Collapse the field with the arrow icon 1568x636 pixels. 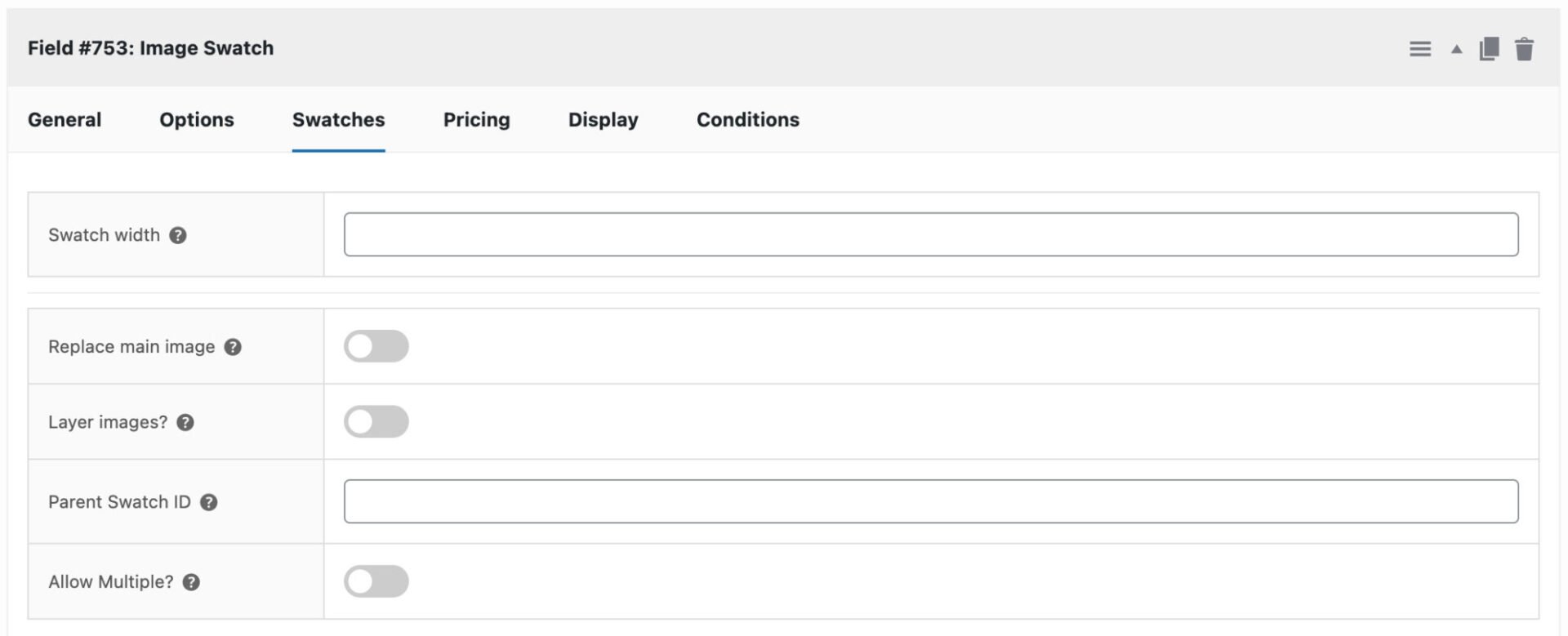coord(1456,49)
